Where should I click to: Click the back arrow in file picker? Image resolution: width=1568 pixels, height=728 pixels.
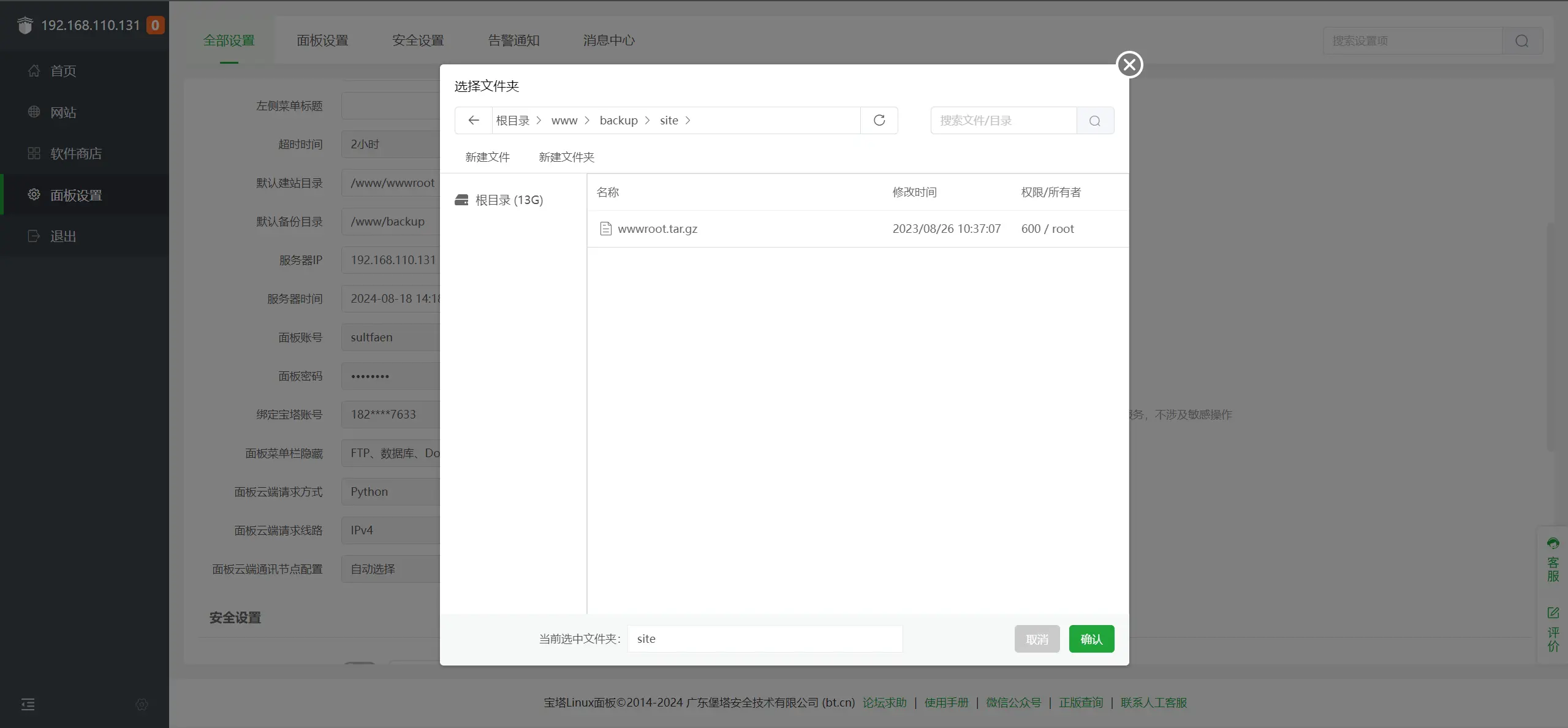(473, 120)
